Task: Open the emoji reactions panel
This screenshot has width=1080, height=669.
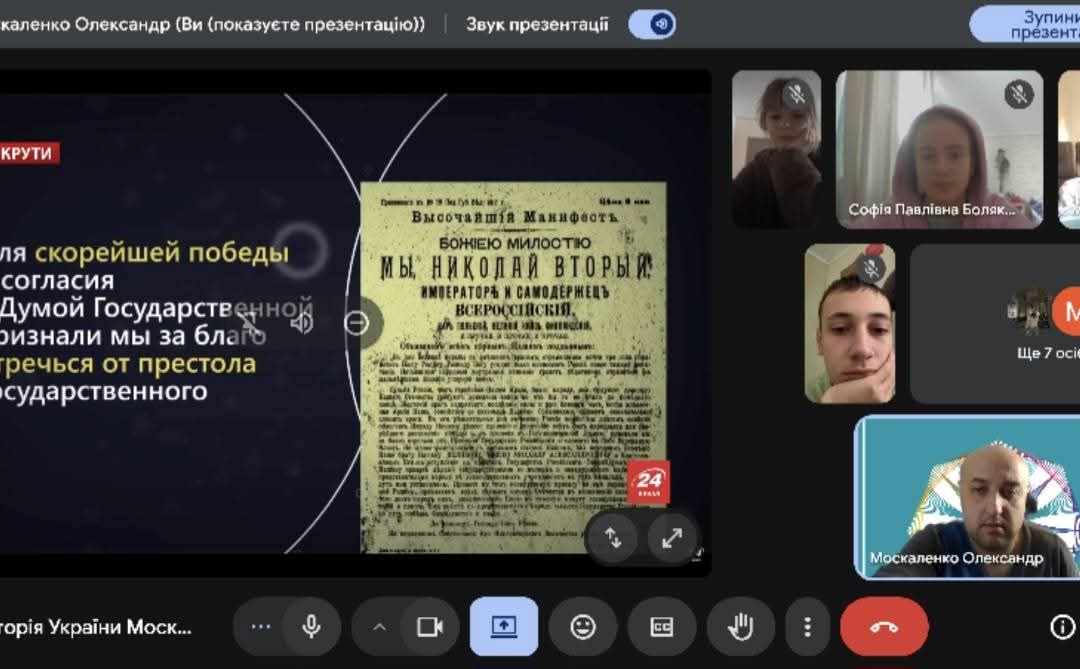Action: [583, 626]
